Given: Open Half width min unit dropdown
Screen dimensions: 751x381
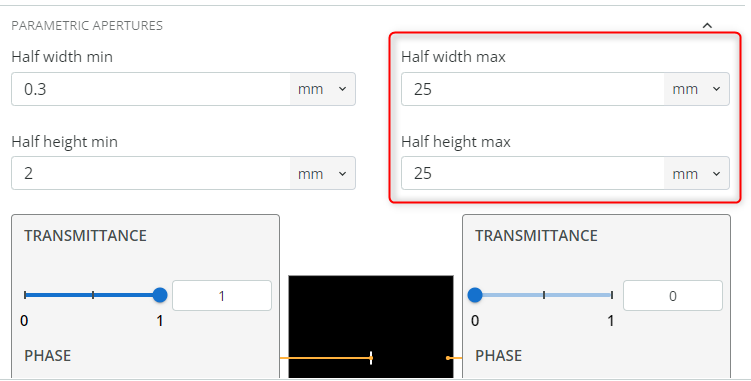Looking at the screenshot, I should tap(322, 89).
